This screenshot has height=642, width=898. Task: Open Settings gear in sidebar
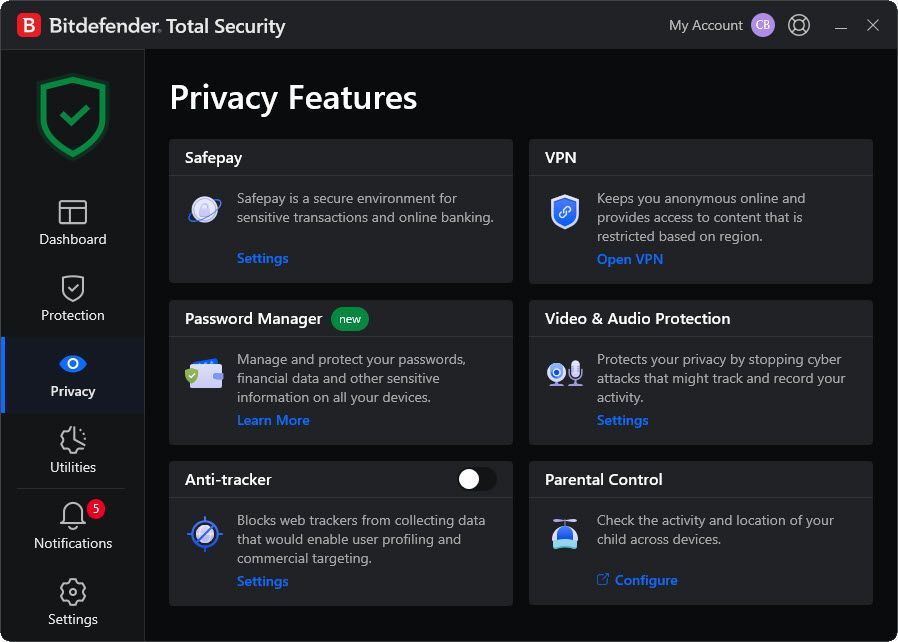click(72, 602)
